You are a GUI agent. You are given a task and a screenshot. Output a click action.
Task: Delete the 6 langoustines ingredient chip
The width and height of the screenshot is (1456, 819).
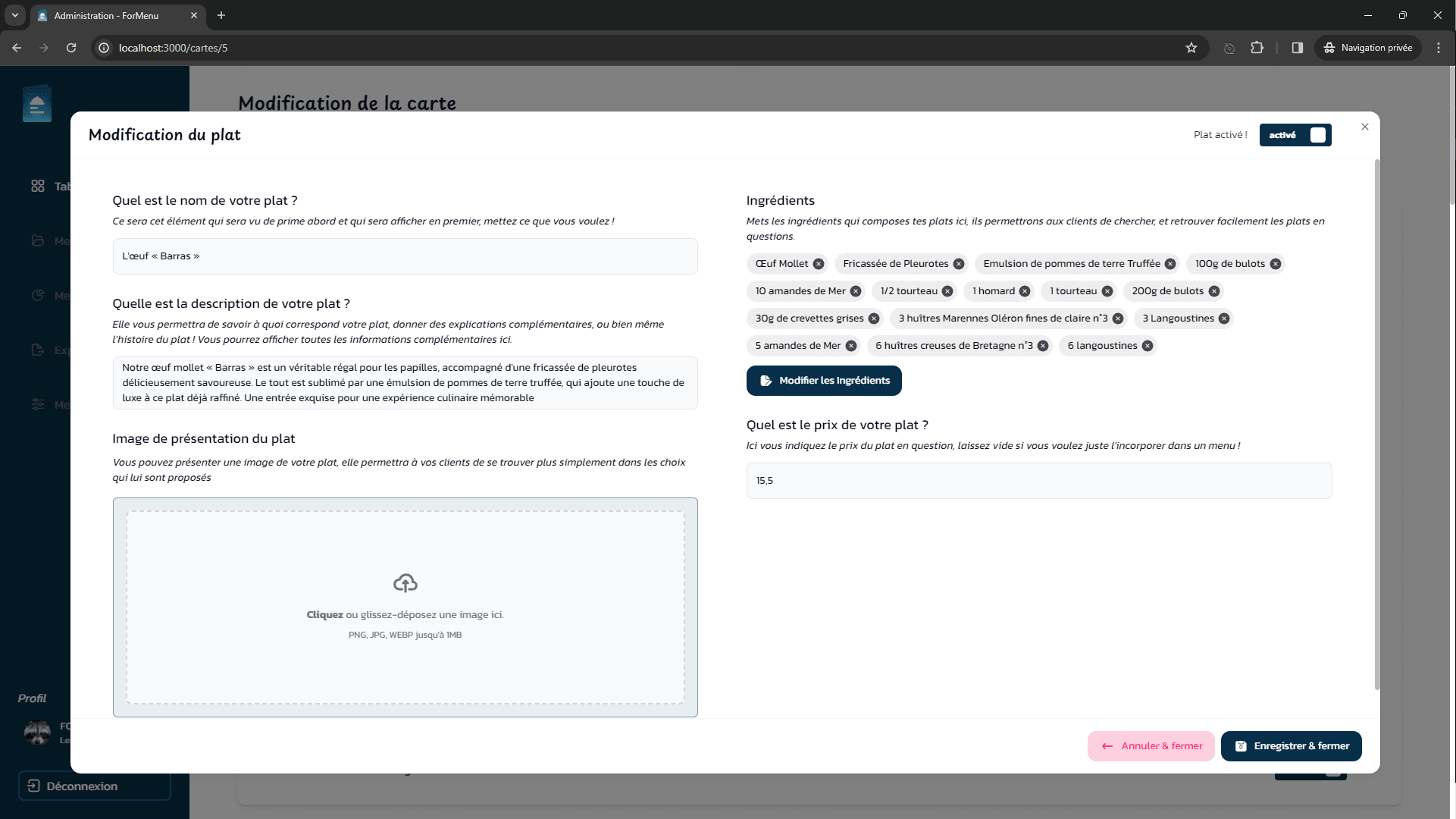tap(1148, 346)
